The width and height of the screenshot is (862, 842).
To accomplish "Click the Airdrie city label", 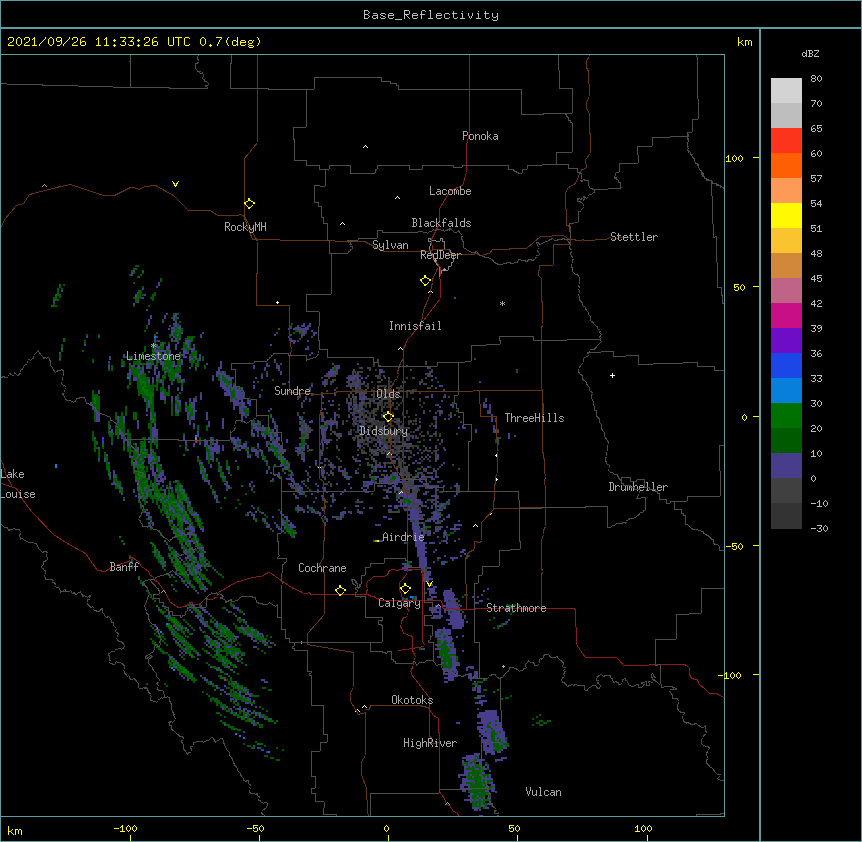I will (x=403, y=537).
